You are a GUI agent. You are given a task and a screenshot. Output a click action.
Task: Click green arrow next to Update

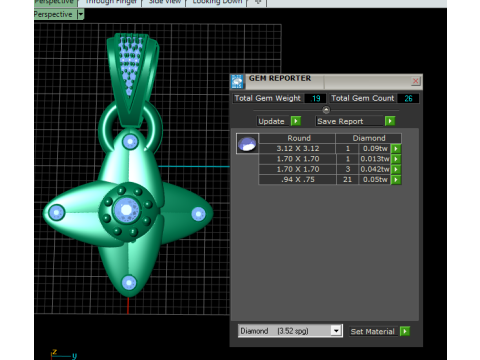[296, 121]
